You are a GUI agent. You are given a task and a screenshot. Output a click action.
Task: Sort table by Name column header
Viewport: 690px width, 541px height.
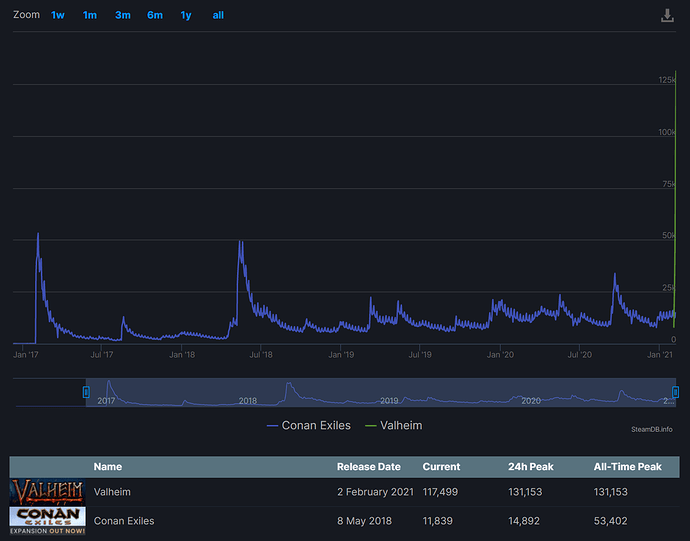108,467
